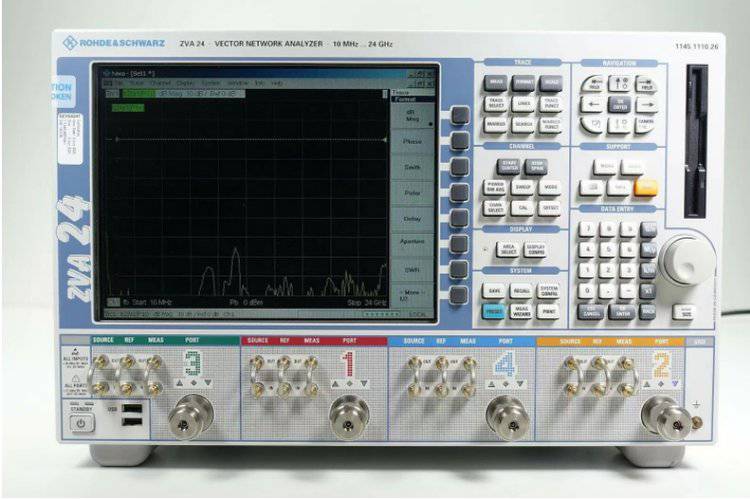750x499 pixels.
Task: Hit the DISPLAY CONFIG key
Action: (535, 249)
